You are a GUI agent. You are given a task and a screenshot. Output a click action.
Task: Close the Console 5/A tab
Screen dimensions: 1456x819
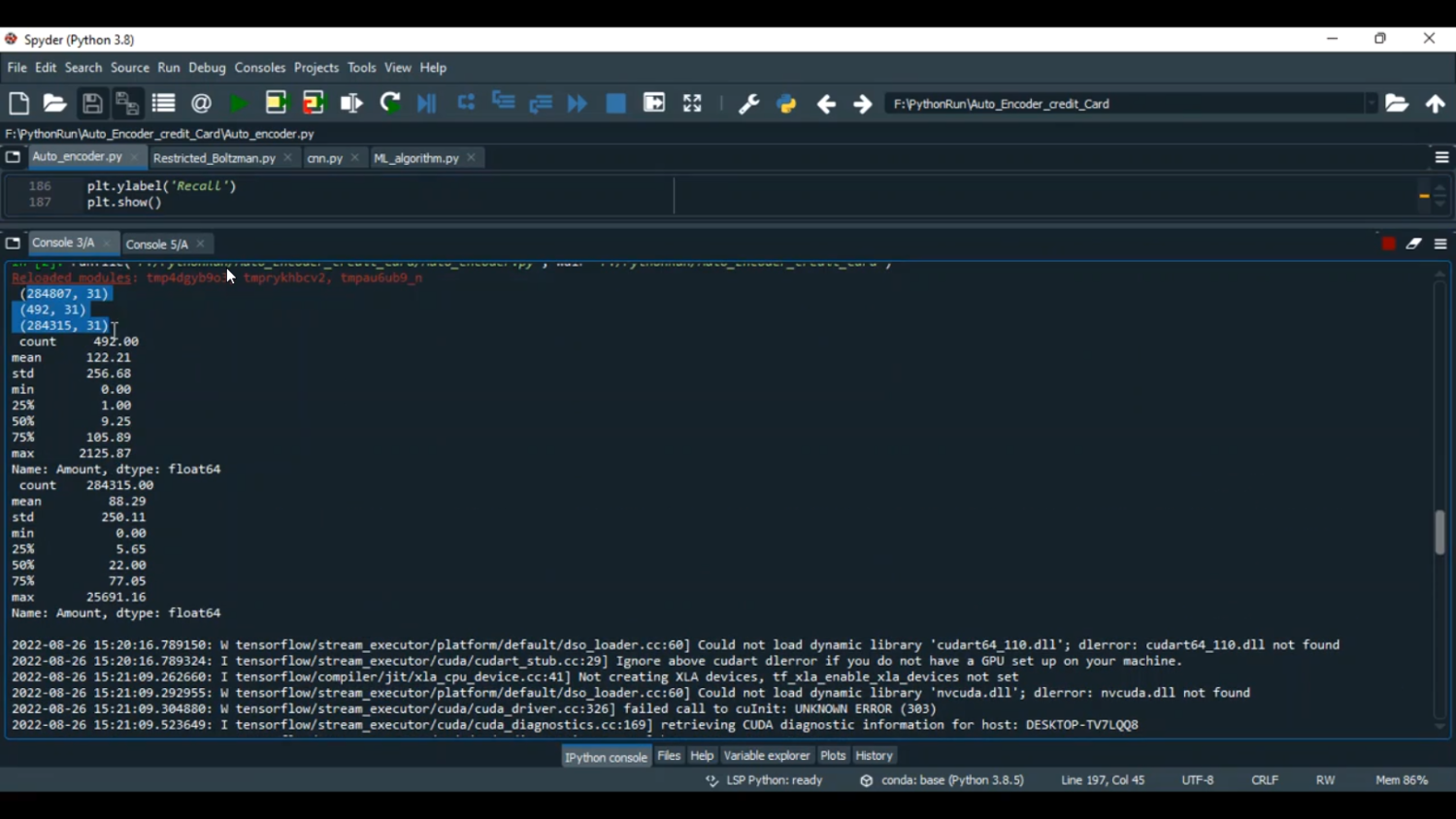pos(201,245)
